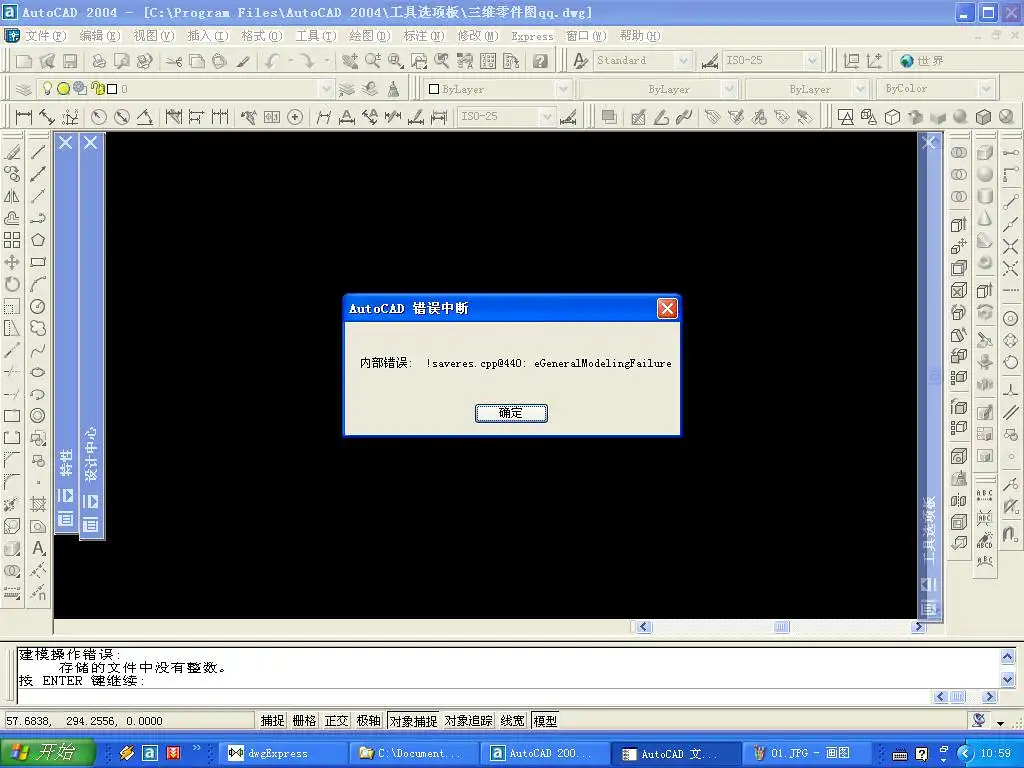Toggle the layer on/off lightbulb
This screenshot has width=1024, height=768.
pyautogui.click(x=47, y=89)
